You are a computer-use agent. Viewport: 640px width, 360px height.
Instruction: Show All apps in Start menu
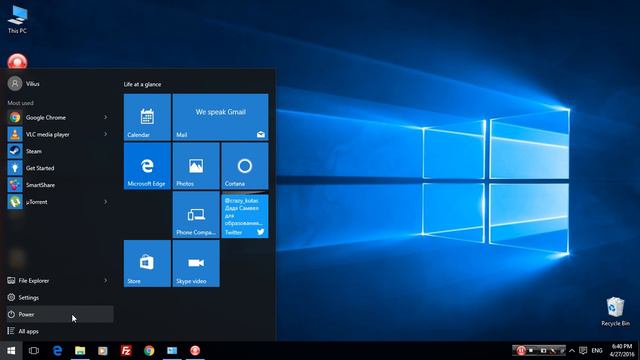60,331
